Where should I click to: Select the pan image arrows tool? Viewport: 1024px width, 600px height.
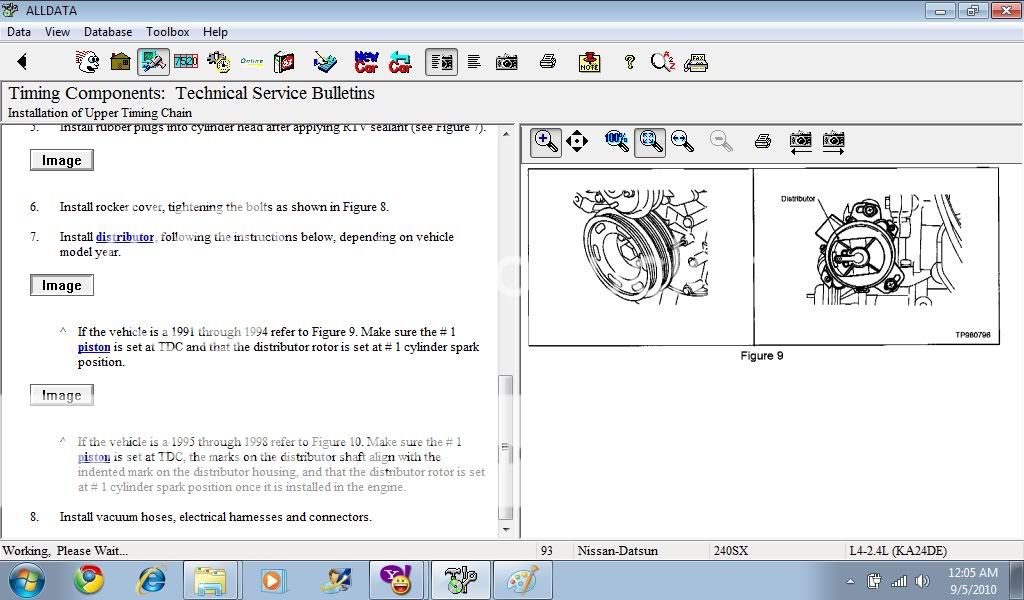pos(577,141)
